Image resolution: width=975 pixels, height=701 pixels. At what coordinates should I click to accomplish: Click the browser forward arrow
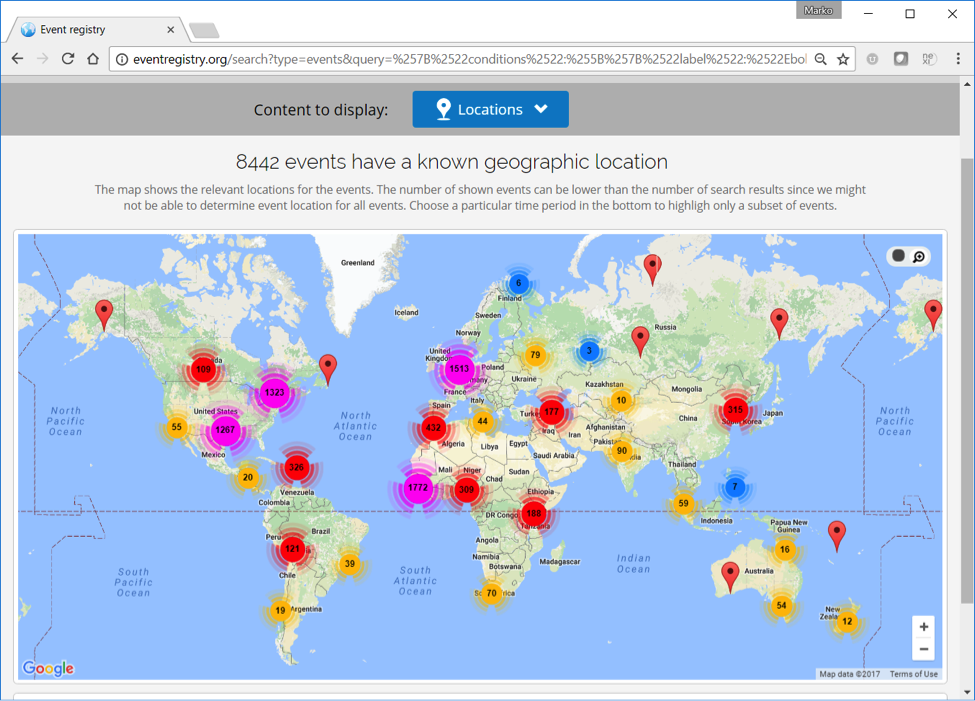[x=42, y=58]
